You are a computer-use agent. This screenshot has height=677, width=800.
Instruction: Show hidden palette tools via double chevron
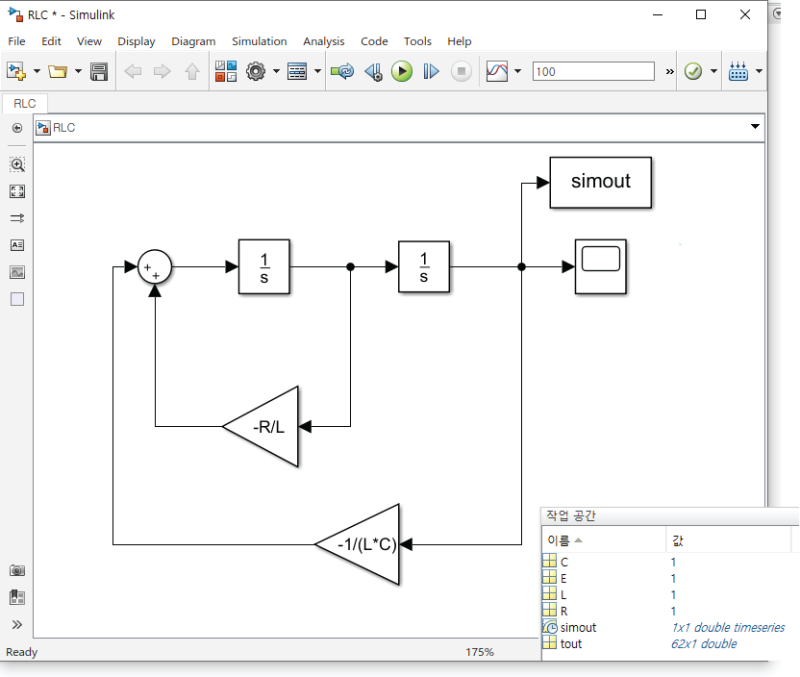(15, 626)
